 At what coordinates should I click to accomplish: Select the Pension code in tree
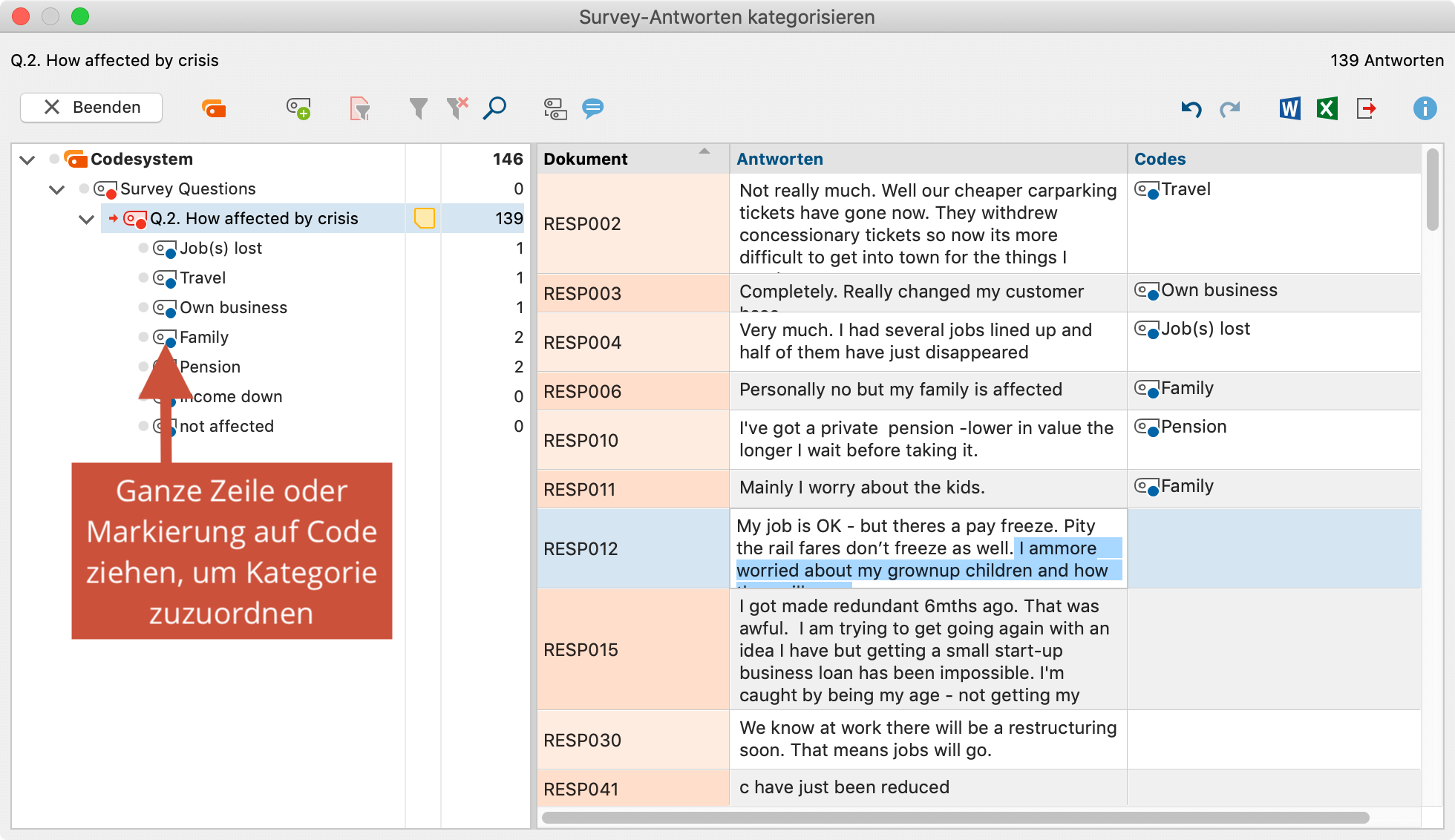pyautogui.click(x=210, y=367)
